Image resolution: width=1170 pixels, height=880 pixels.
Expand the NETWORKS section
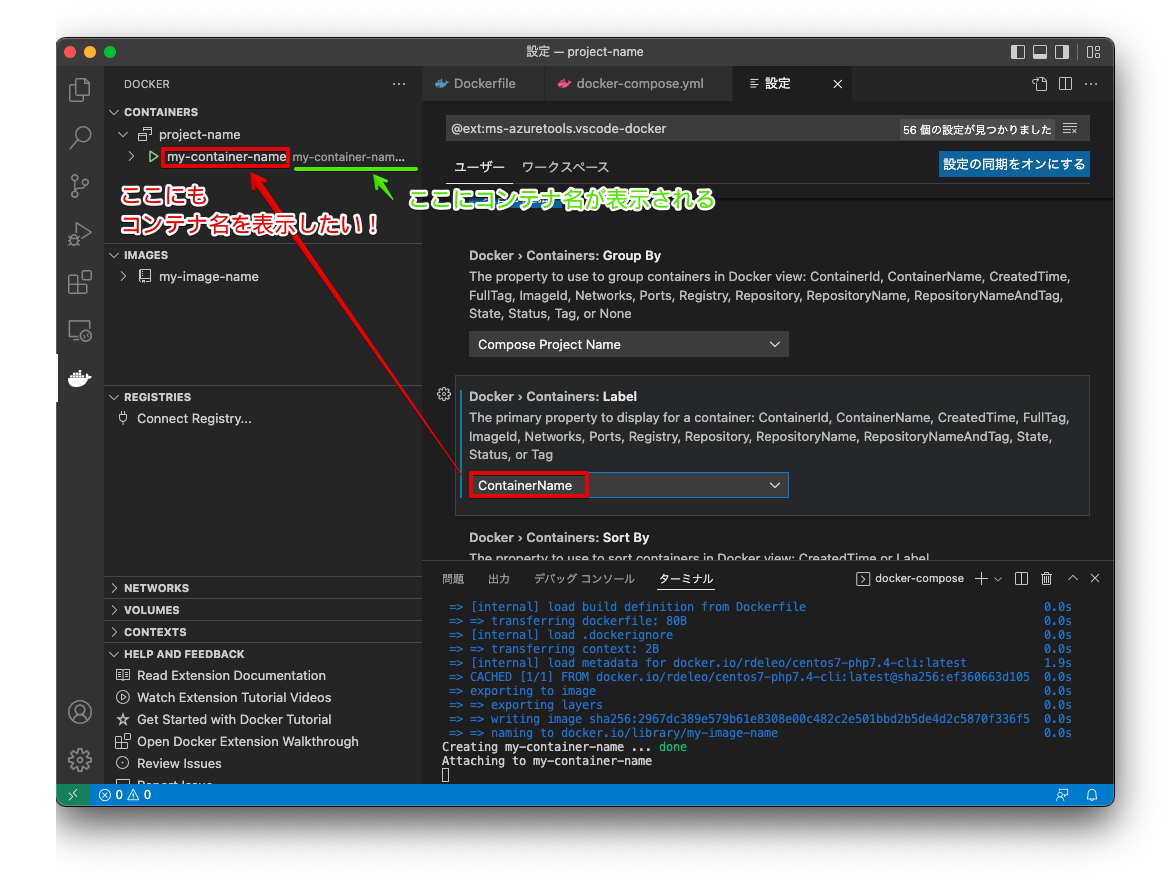point(114,588)
